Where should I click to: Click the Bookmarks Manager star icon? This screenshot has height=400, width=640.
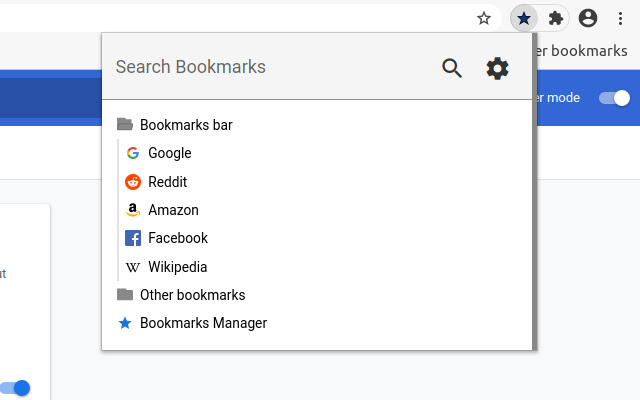pos(125,323)
